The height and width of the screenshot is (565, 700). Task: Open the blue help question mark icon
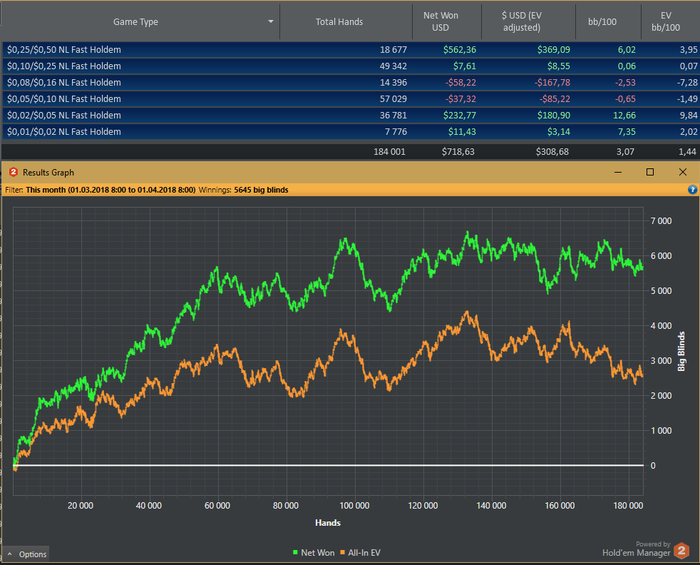(x=692, y=189)
